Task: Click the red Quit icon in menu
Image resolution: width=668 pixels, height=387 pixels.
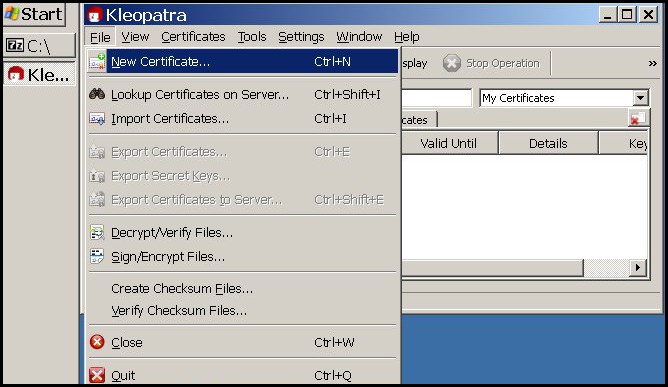Action: click(x=97, y=375)
